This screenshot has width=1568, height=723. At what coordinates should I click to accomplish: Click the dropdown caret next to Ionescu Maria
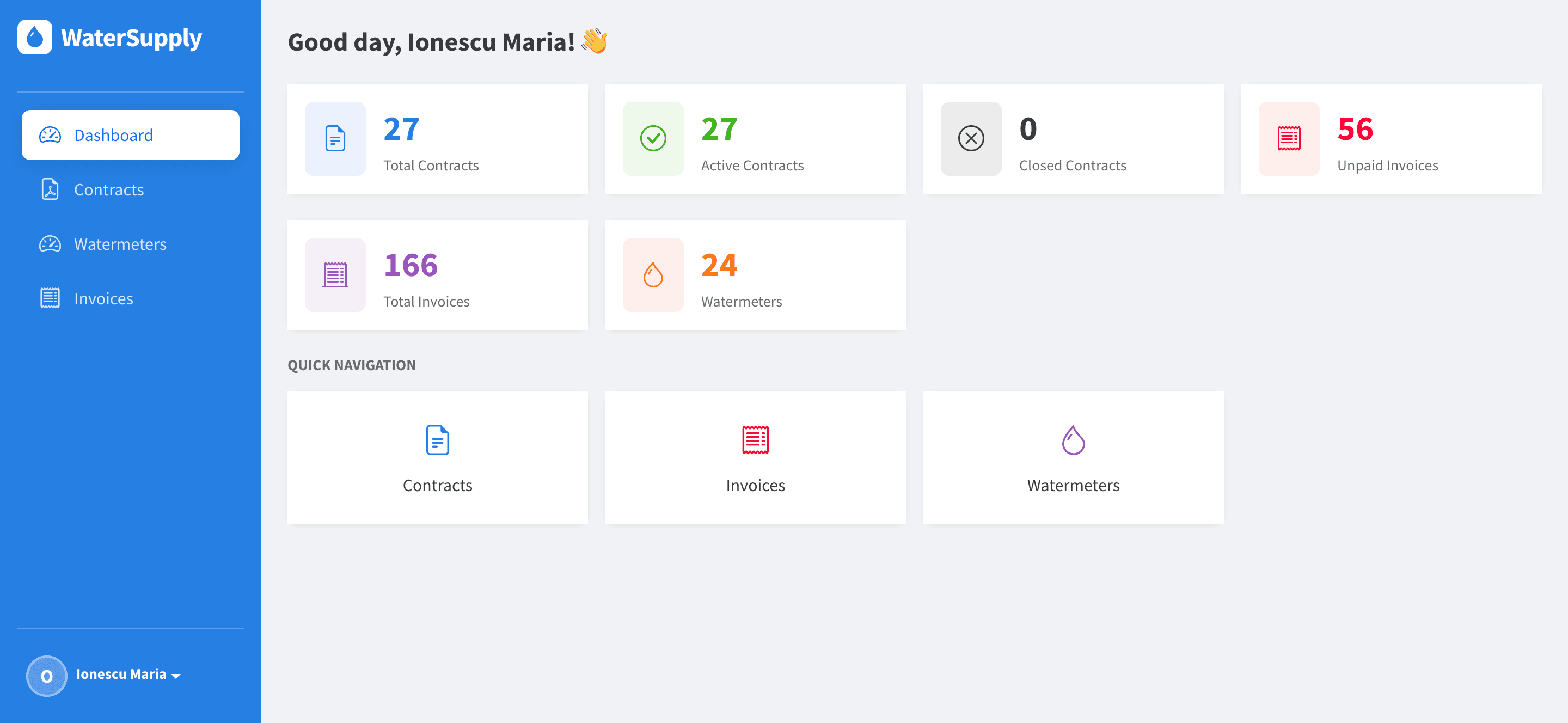[x=176, y=676]
